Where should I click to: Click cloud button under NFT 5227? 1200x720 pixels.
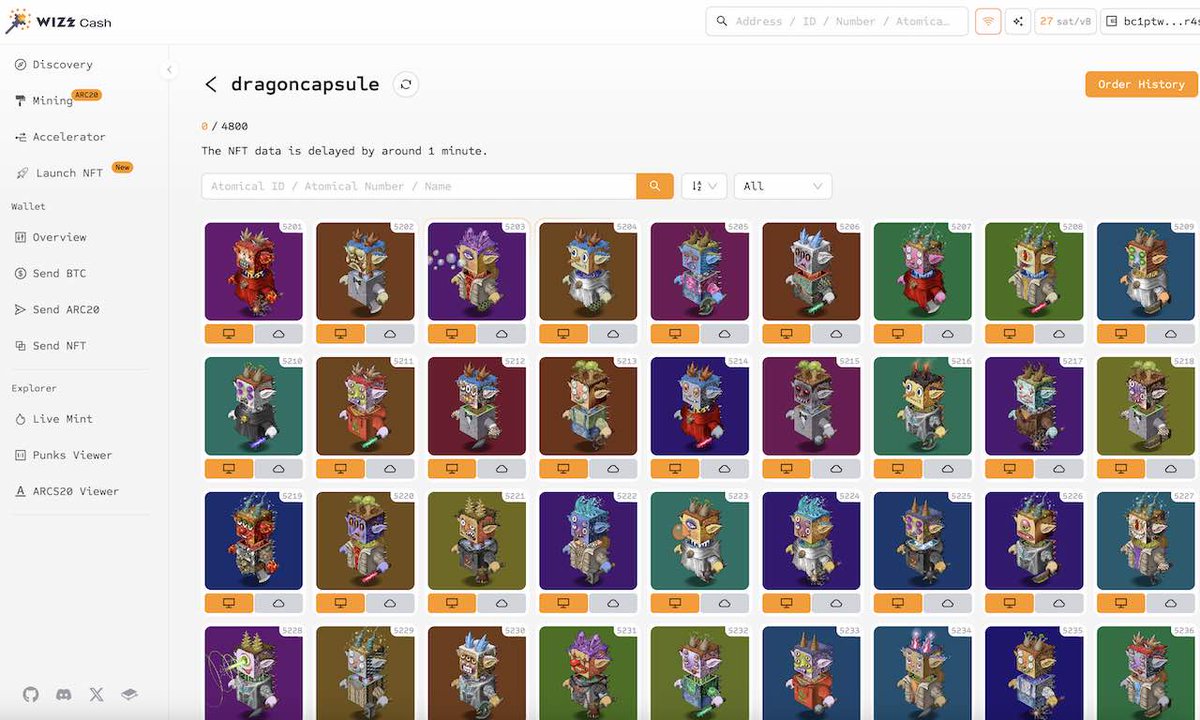coord(1170,603)
